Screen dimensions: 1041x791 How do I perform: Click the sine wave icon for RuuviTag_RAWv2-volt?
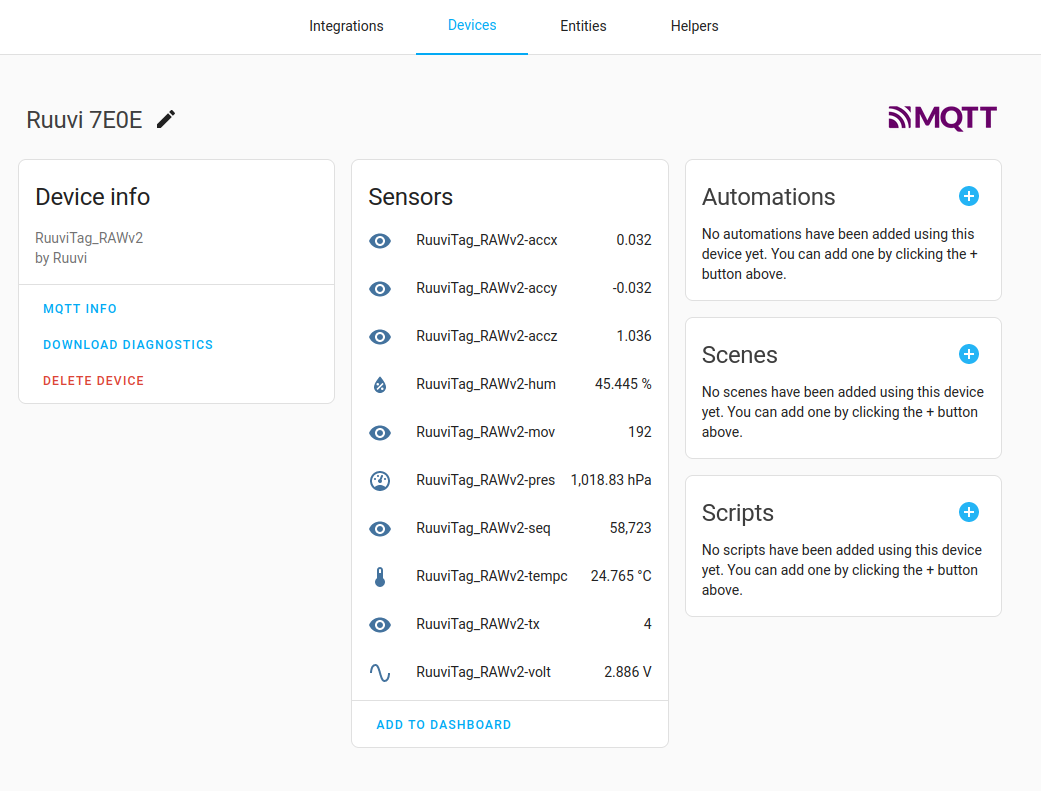coord(380,673)
